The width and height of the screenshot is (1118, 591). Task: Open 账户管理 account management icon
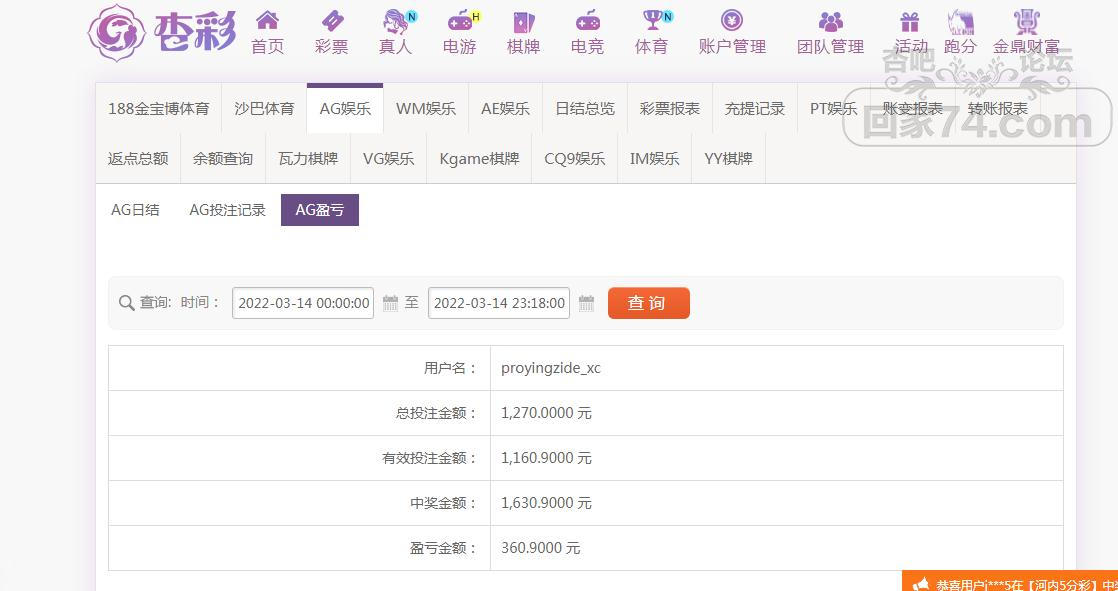tap(732, 21)
